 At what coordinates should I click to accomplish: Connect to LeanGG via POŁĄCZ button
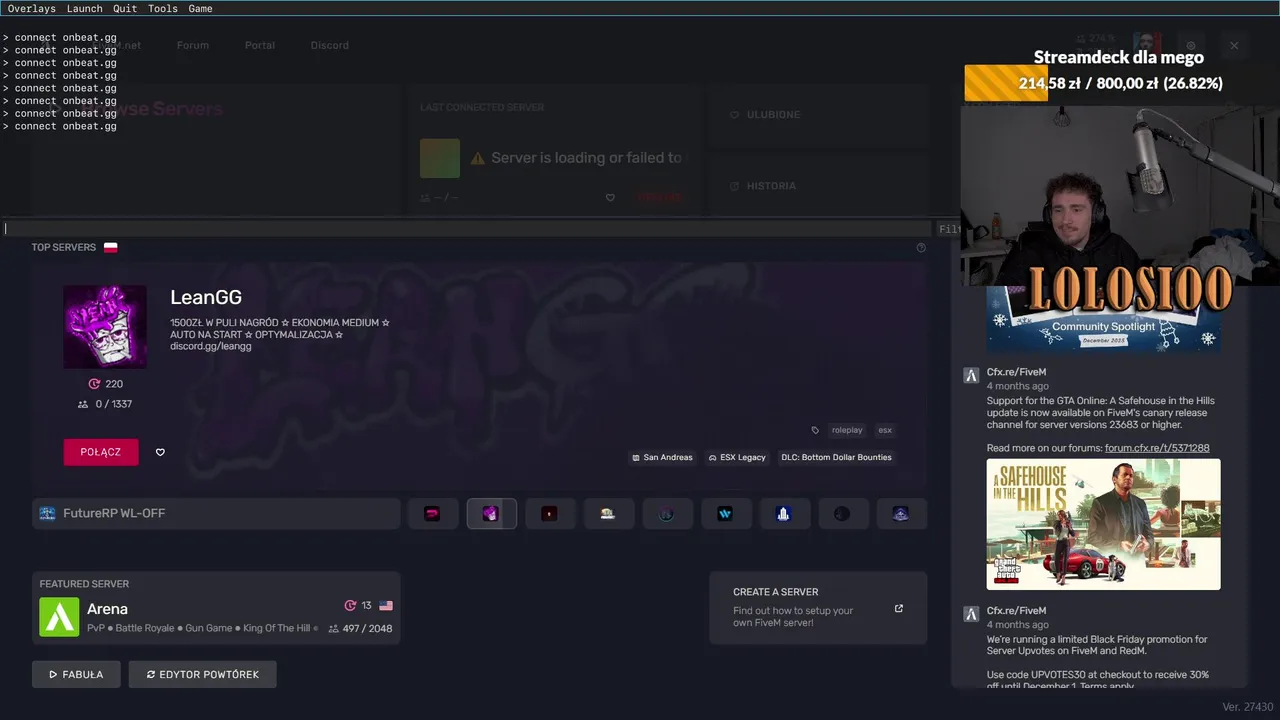click(x=101, y=452)
